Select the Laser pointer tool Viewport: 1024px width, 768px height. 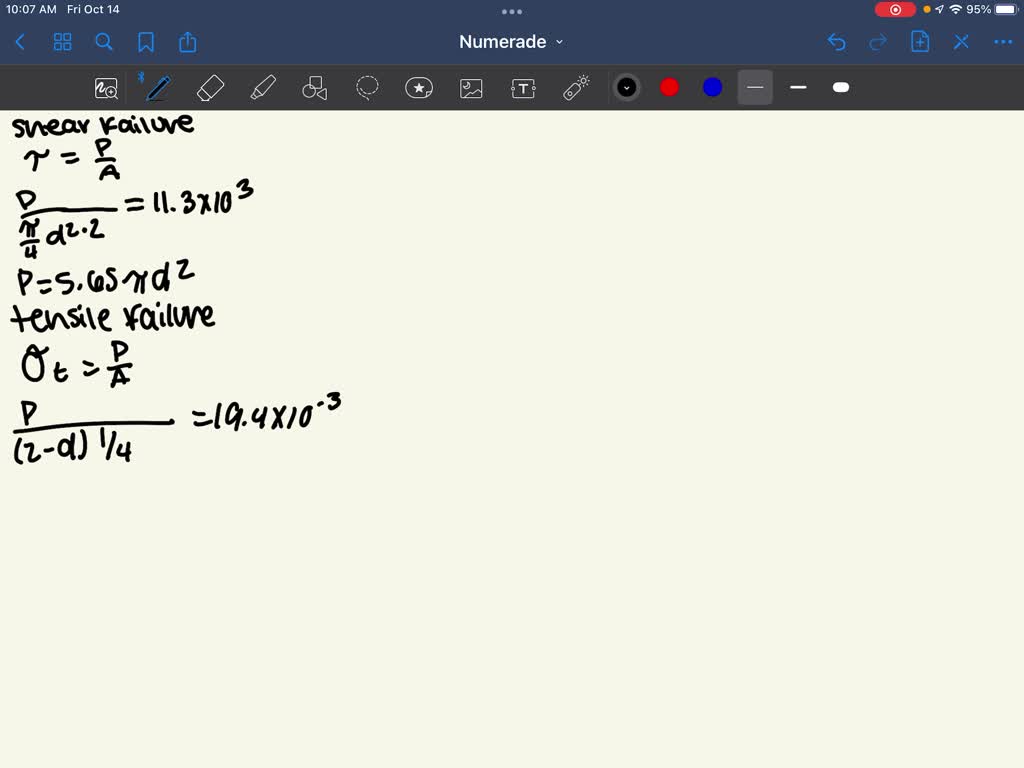[x=575, y=88]
